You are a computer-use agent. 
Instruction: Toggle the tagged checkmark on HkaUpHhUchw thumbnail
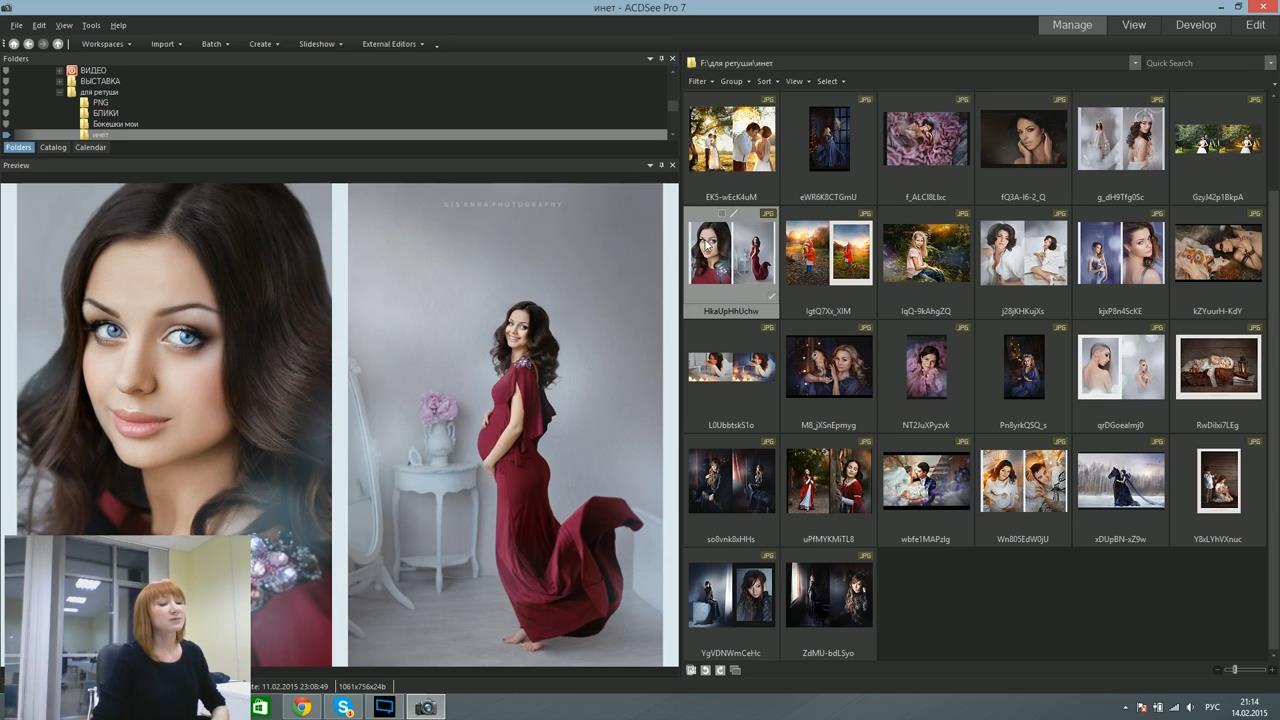coord(771,297)
